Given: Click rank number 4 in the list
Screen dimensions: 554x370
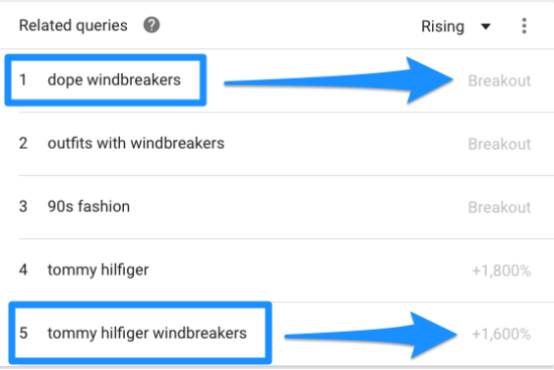Looking at the screenshot, I should [x=23, y=270].
